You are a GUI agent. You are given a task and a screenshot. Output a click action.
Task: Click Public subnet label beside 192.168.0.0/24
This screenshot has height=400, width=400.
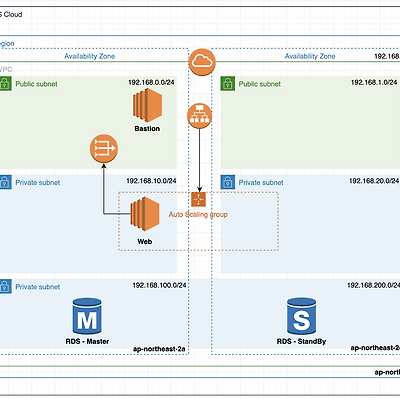tap(36, 84)
